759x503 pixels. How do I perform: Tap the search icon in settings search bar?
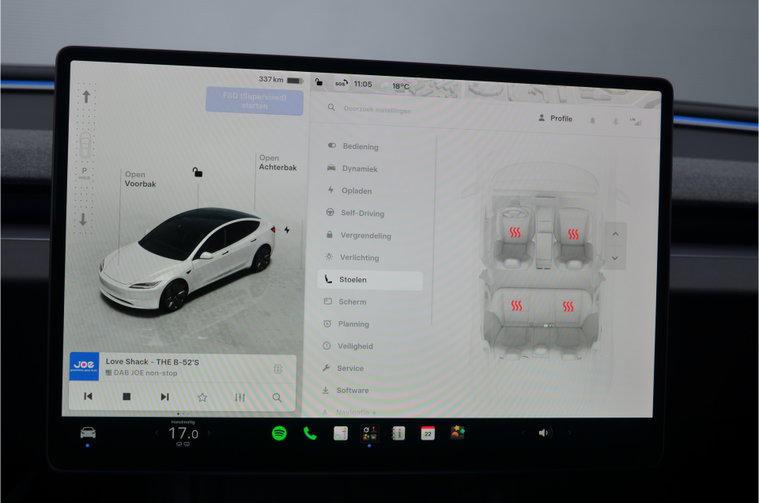331,107
